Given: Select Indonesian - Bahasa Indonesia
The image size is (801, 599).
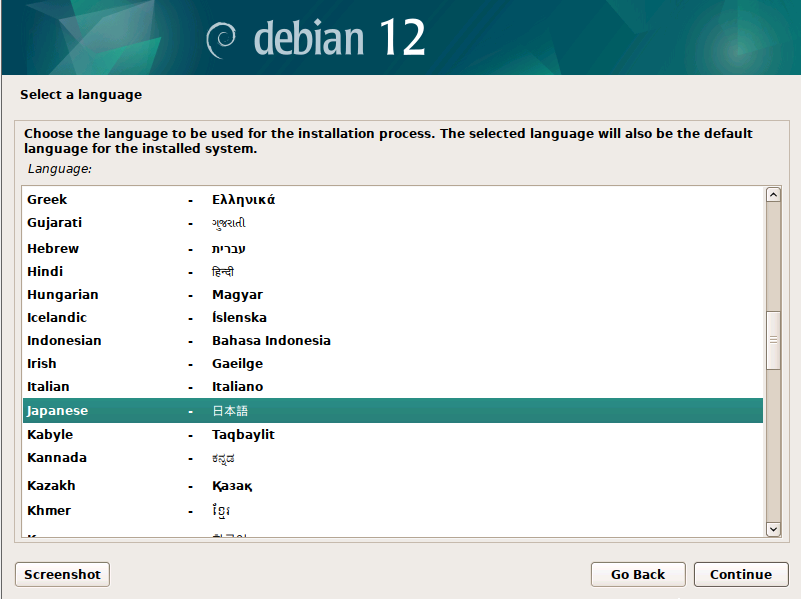Looking at the screenshot, I should (x=393, y=341).
